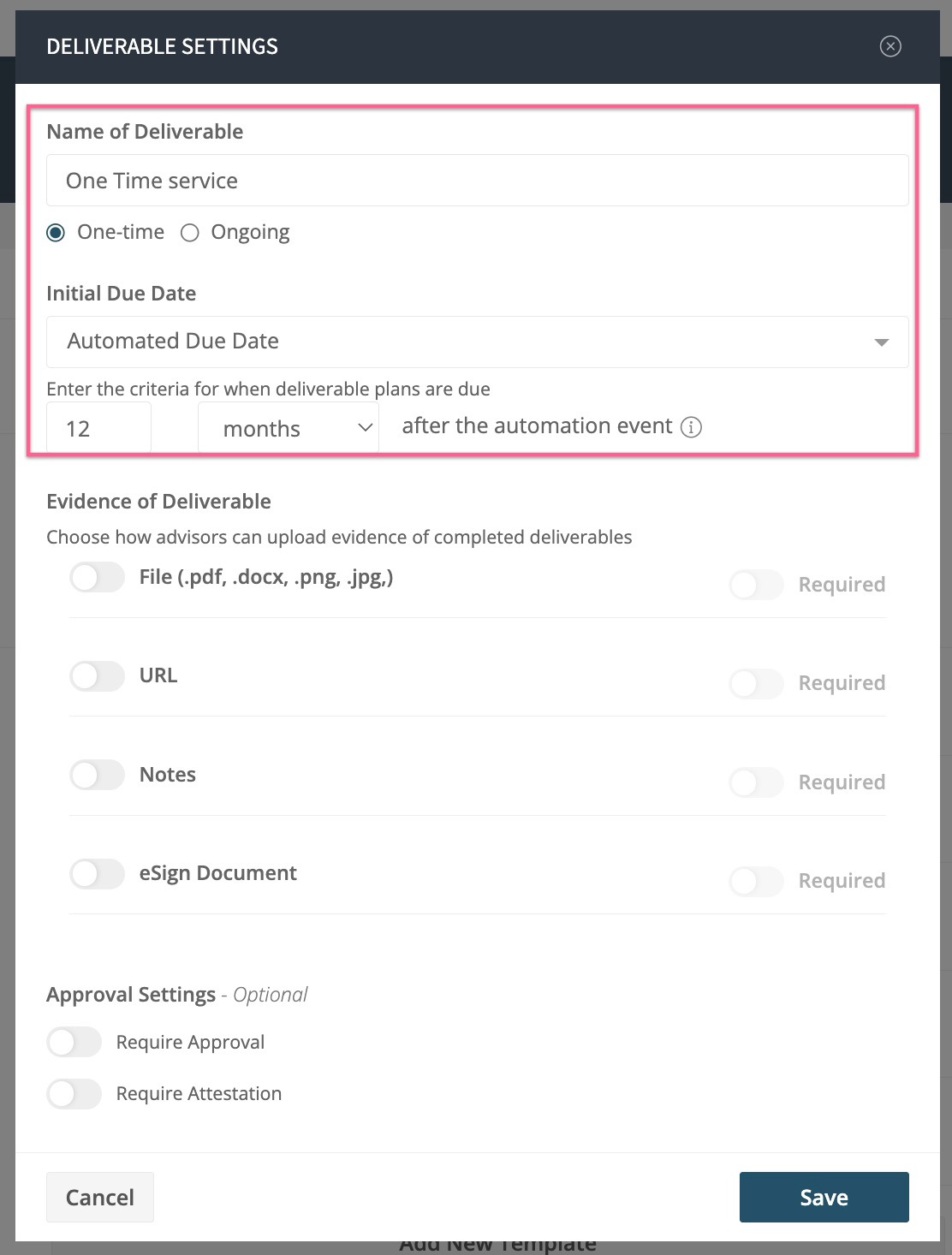Click the automation event info icon
Screen dimensions: 952x1255
[x=691, y=427]
